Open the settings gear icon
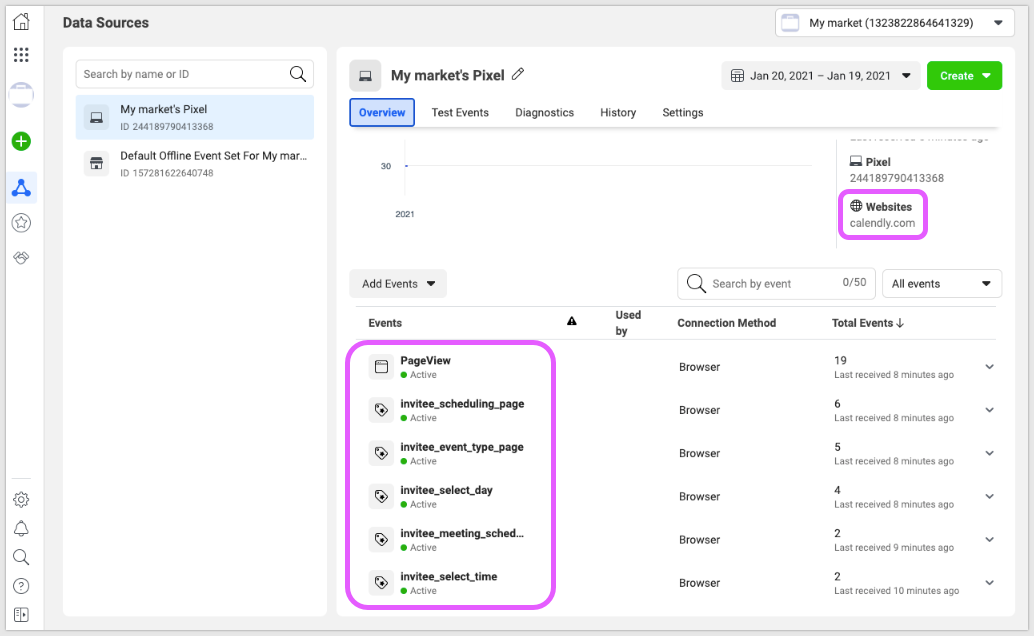The image size is (1034, 636). 21,499
